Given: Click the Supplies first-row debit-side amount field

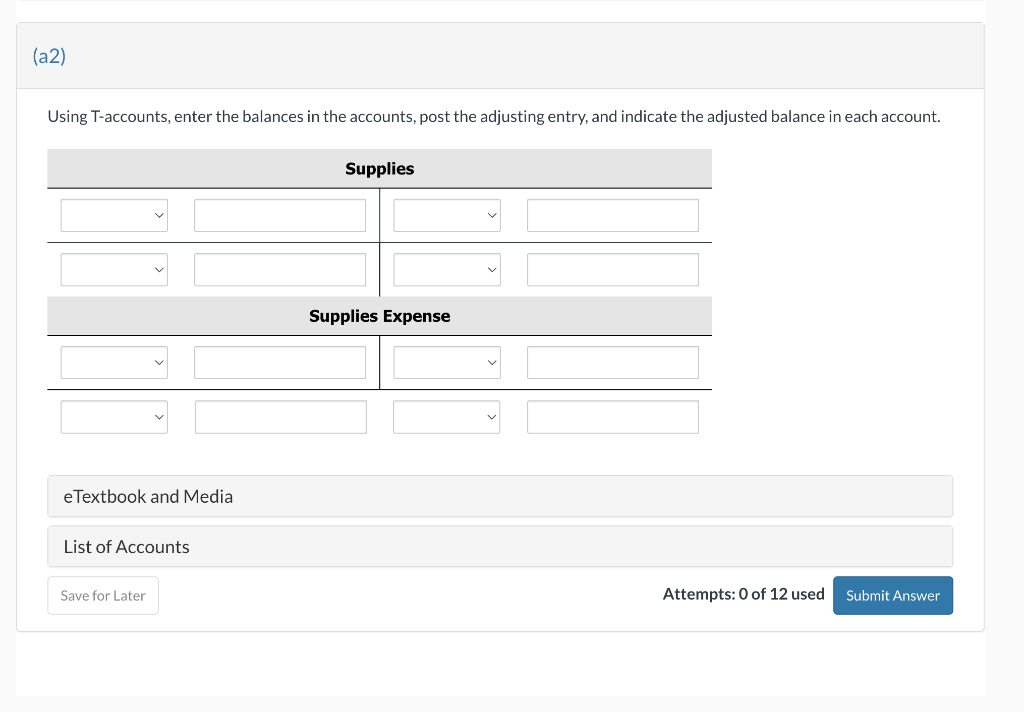Looking at the screenshot, I should click(280, 215).
